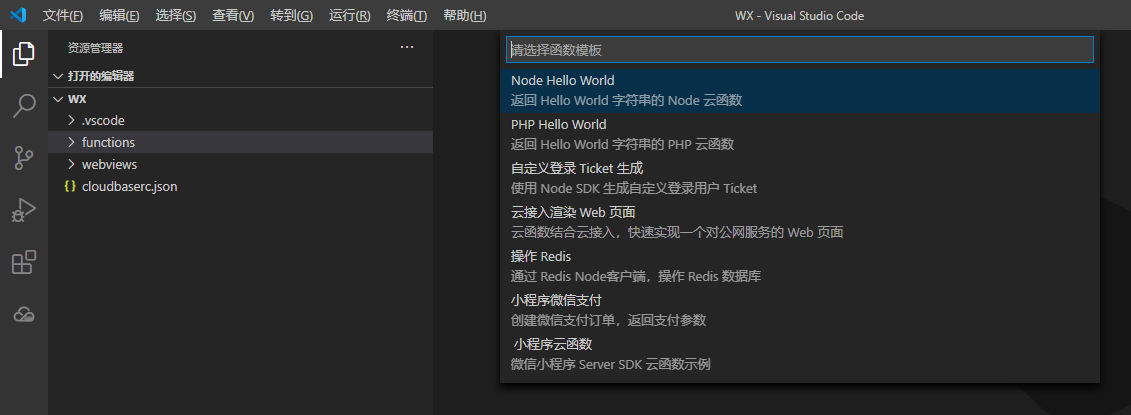Select the webviews folder name
The image size is (1131, 415).
point(110,165)
